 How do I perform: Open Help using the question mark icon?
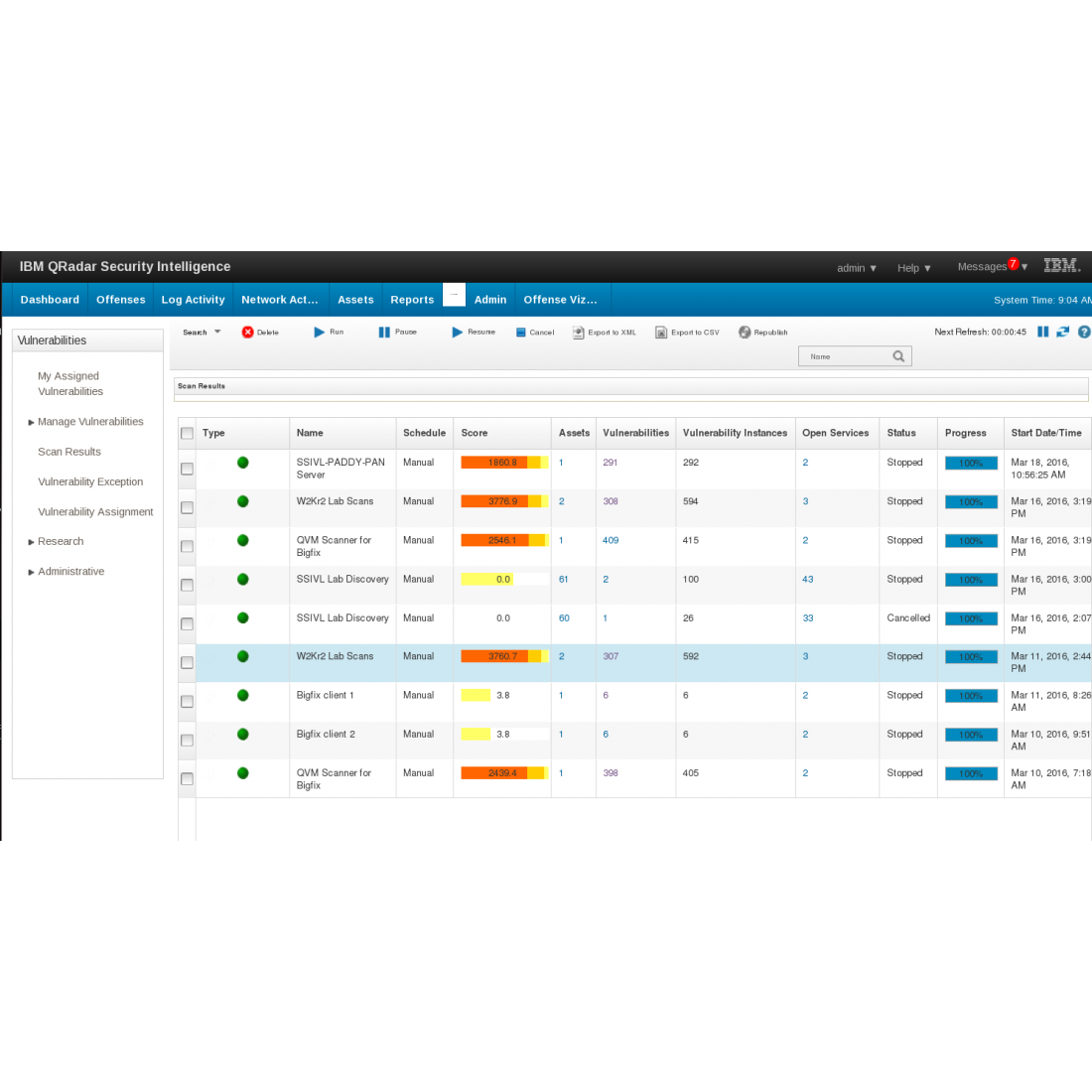tap(1084, 332)
